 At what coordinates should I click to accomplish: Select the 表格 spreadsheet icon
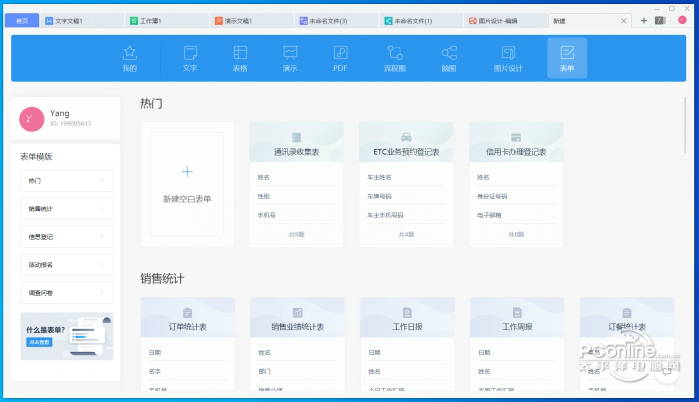240,58
